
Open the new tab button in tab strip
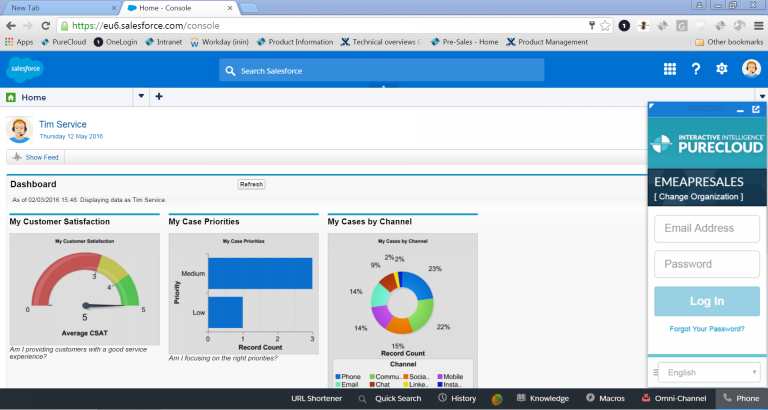tap(249, 8)
